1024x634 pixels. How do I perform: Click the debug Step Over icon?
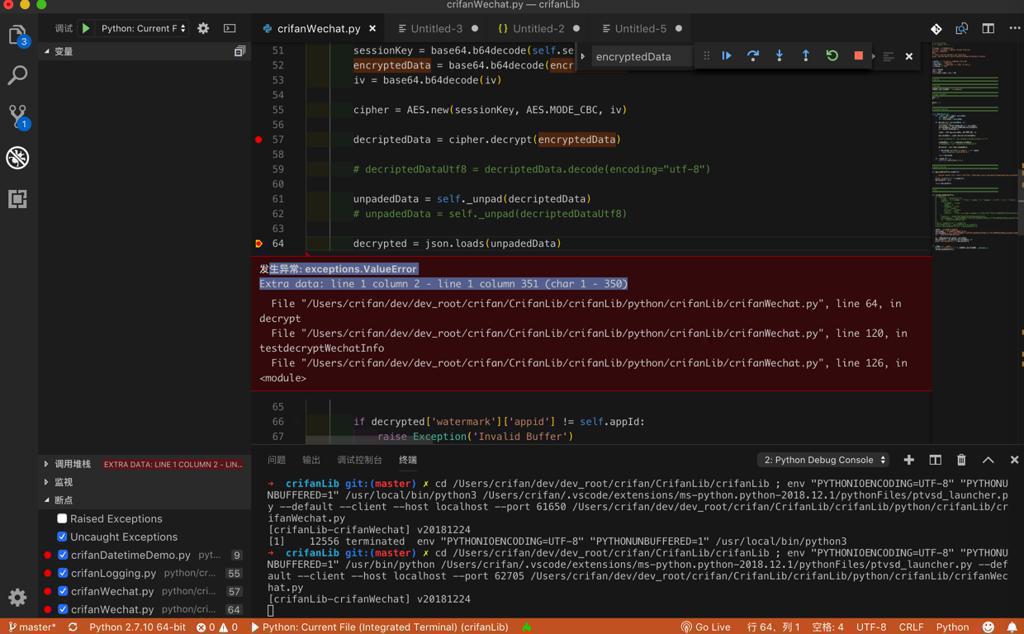click(x=753, y=56)
